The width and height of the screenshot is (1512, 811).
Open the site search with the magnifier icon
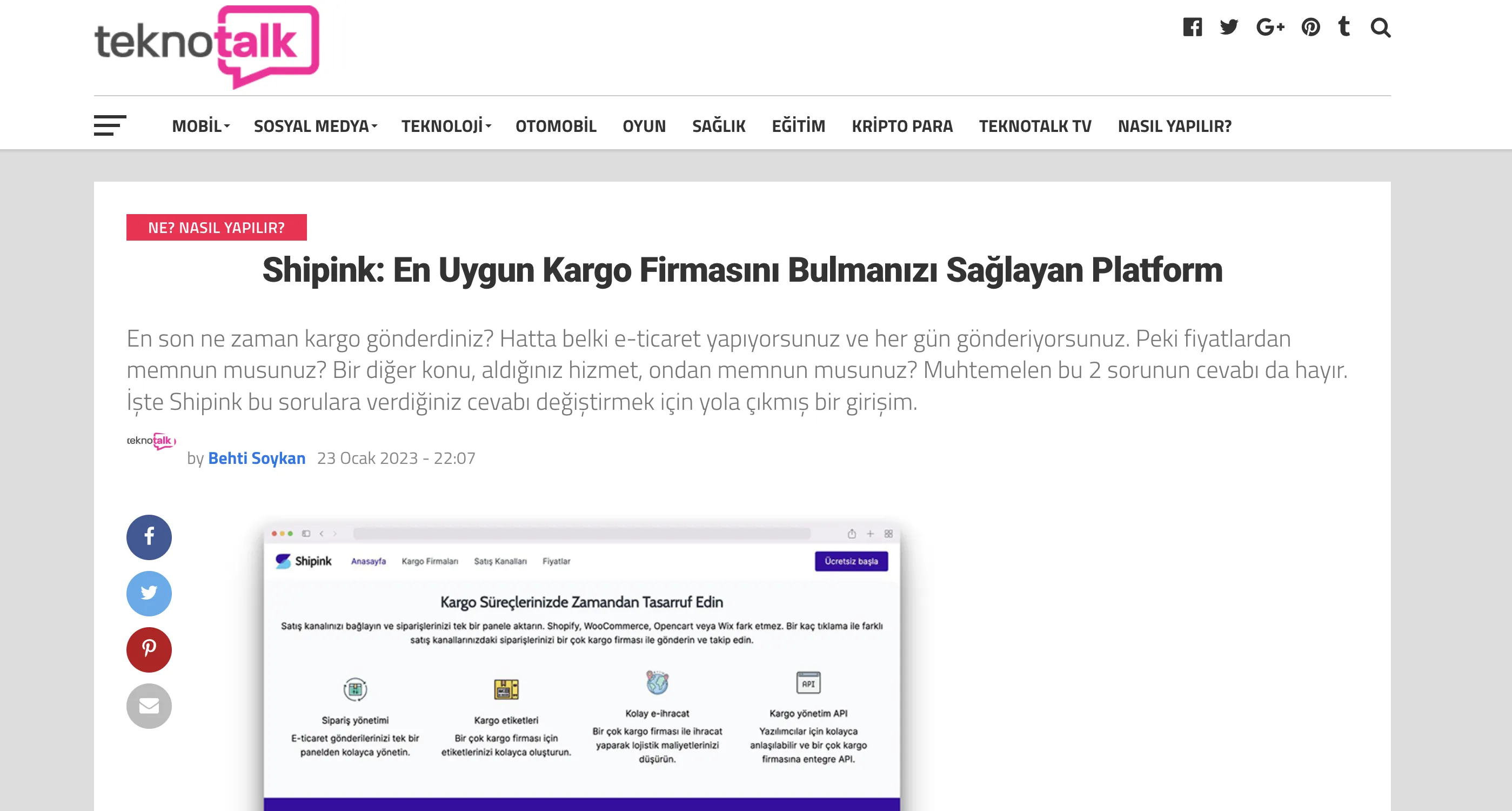point(1381,28)
